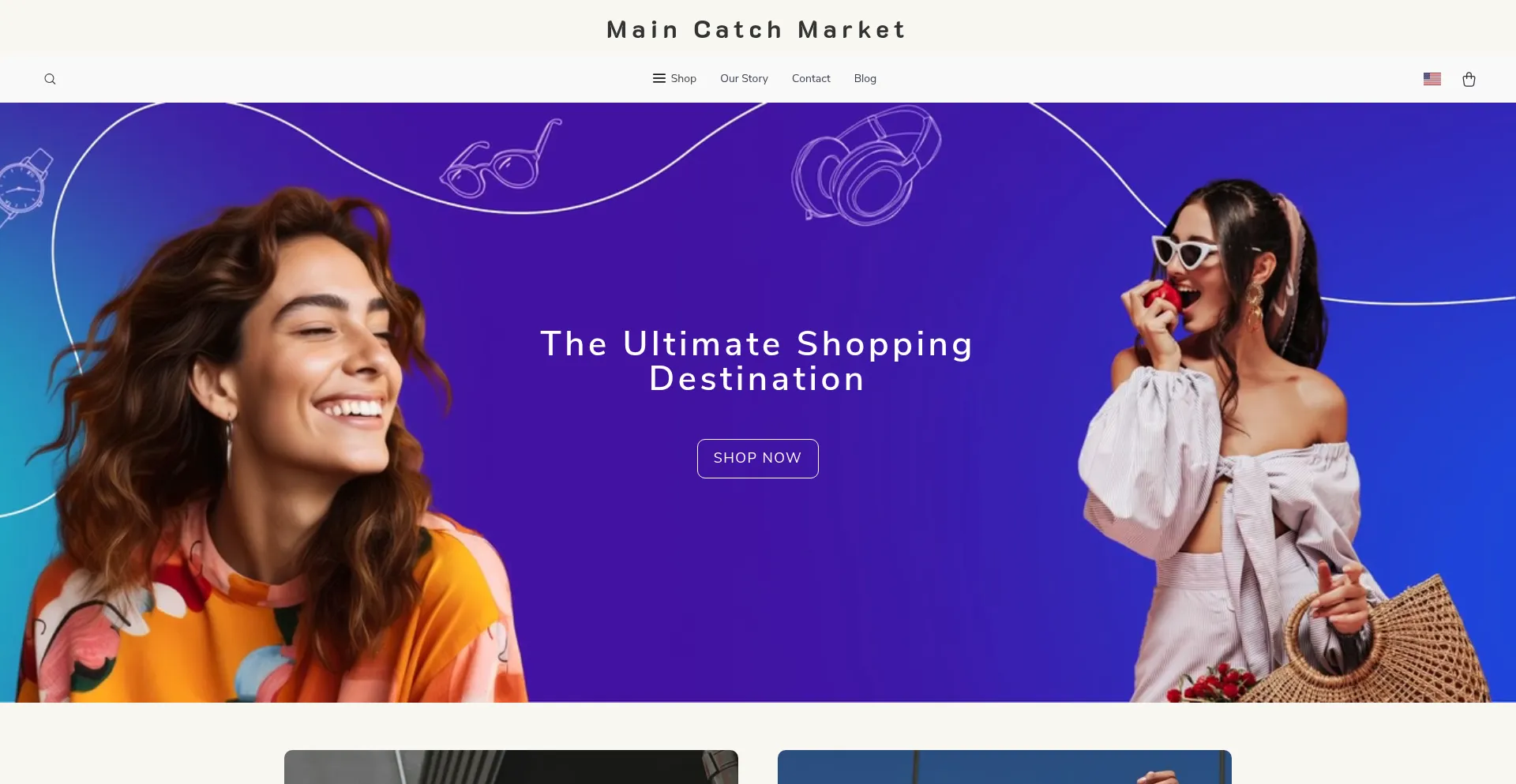
Task: Click the white cat-eye sunglasses on model
Action: pos(1186,253)
